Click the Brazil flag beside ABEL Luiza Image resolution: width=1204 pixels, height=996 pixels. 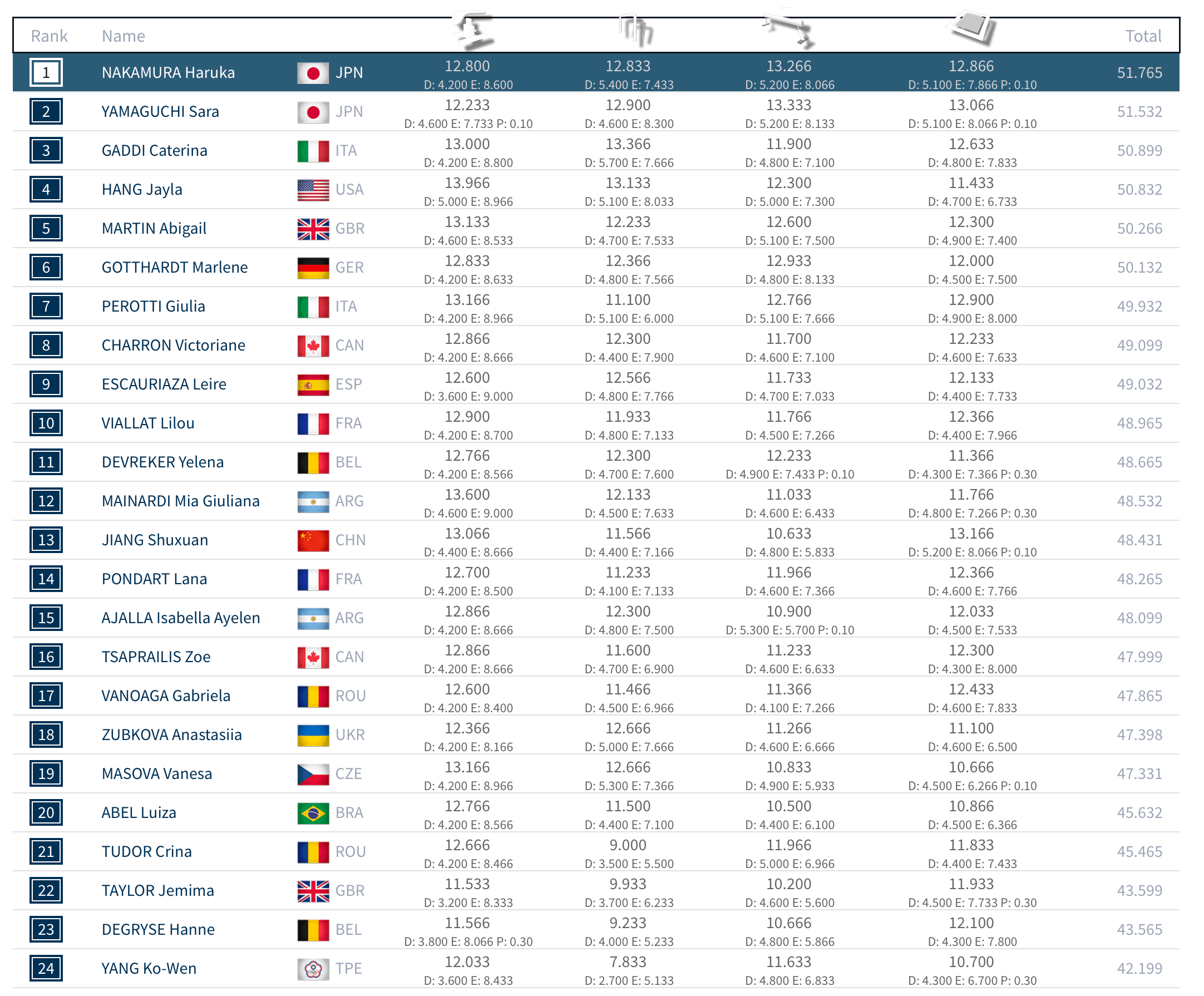[x=313, y=813]
